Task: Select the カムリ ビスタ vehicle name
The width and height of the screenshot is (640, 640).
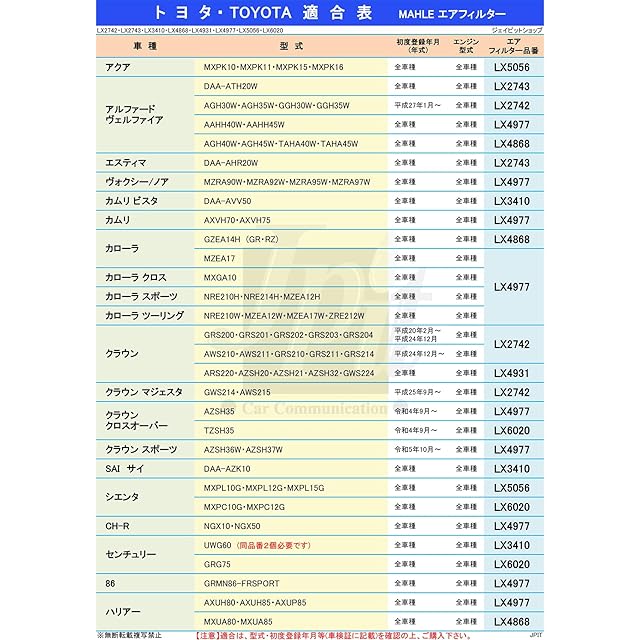Action: pos(131,201)
